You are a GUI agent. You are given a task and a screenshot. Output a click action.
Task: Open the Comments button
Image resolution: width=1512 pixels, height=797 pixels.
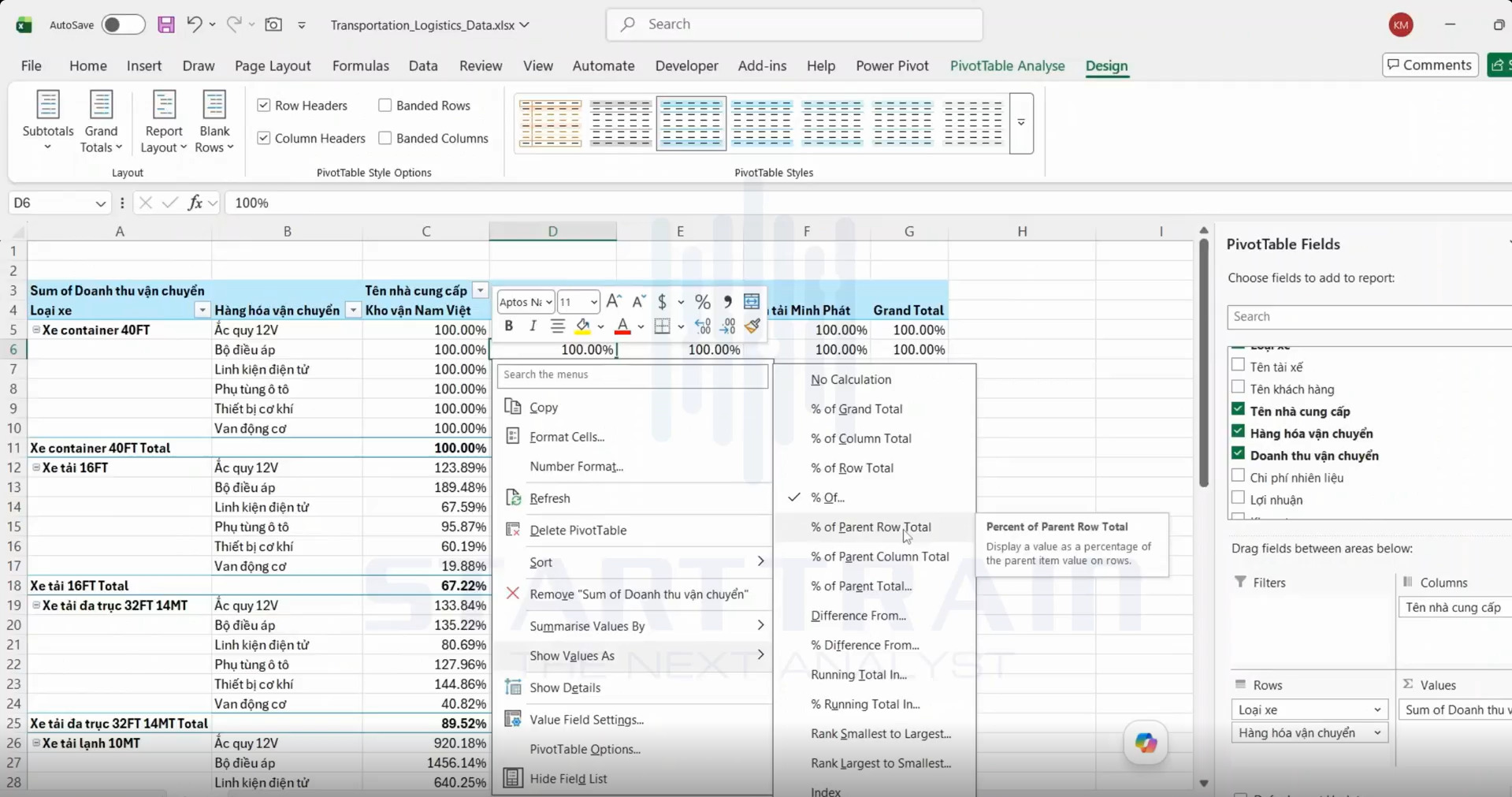point(1429,65)
